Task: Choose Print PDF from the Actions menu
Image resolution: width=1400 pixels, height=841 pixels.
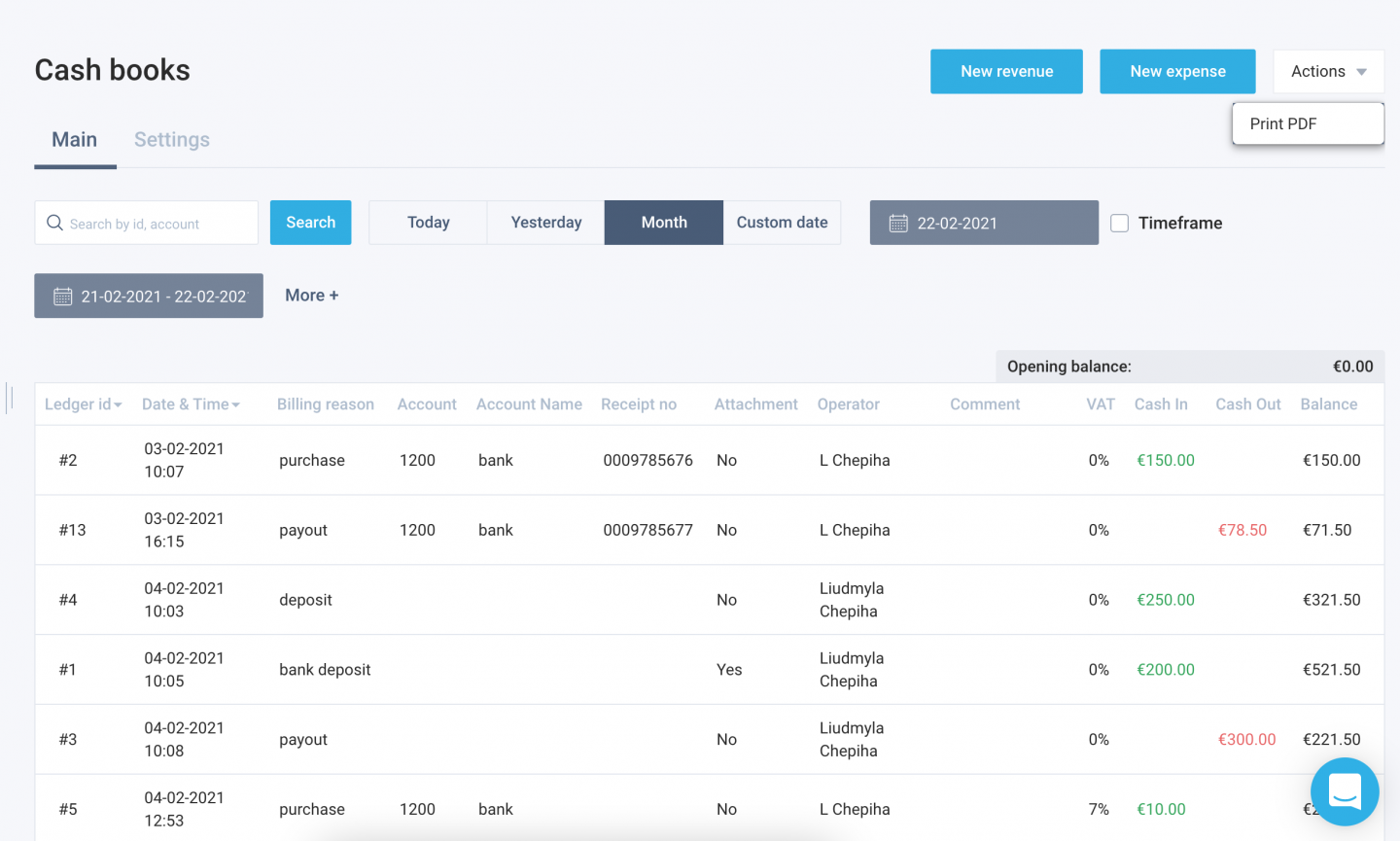Action: tap(1308, 123)
